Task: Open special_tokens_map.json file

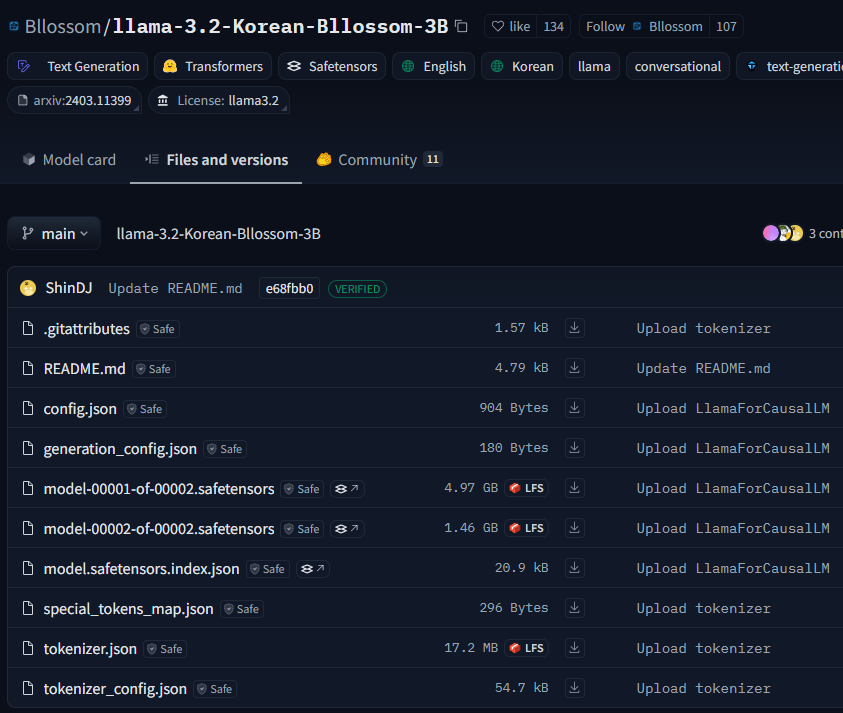Action: click(128, 609)
